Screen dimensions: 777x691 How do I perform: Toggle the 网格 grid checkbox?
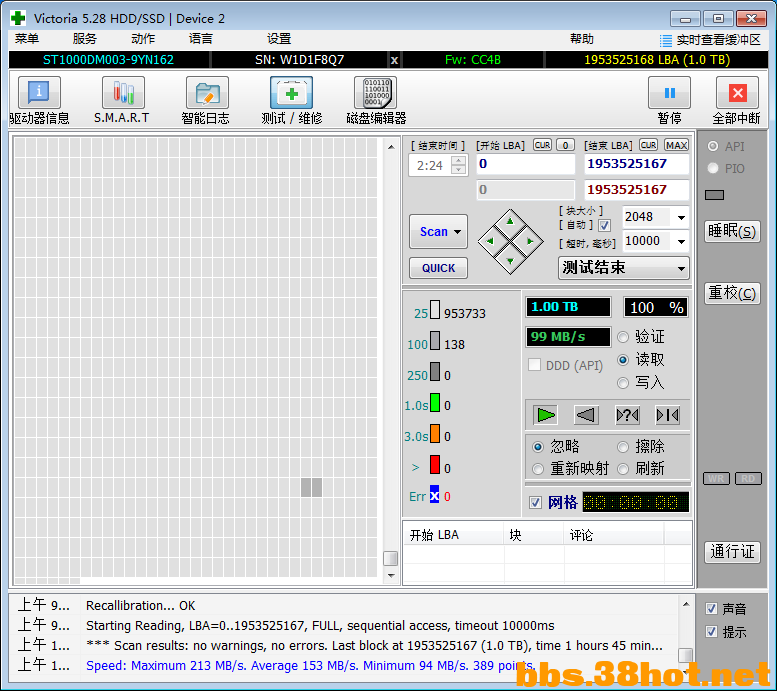tap(535, 503)
